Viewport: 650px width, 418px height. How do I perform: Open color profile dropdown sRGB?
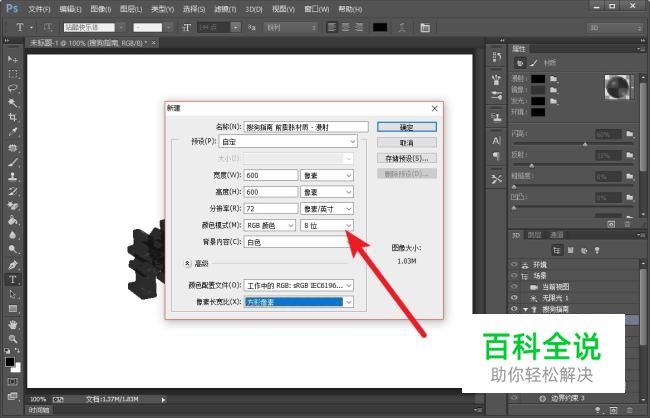[298, 285]
